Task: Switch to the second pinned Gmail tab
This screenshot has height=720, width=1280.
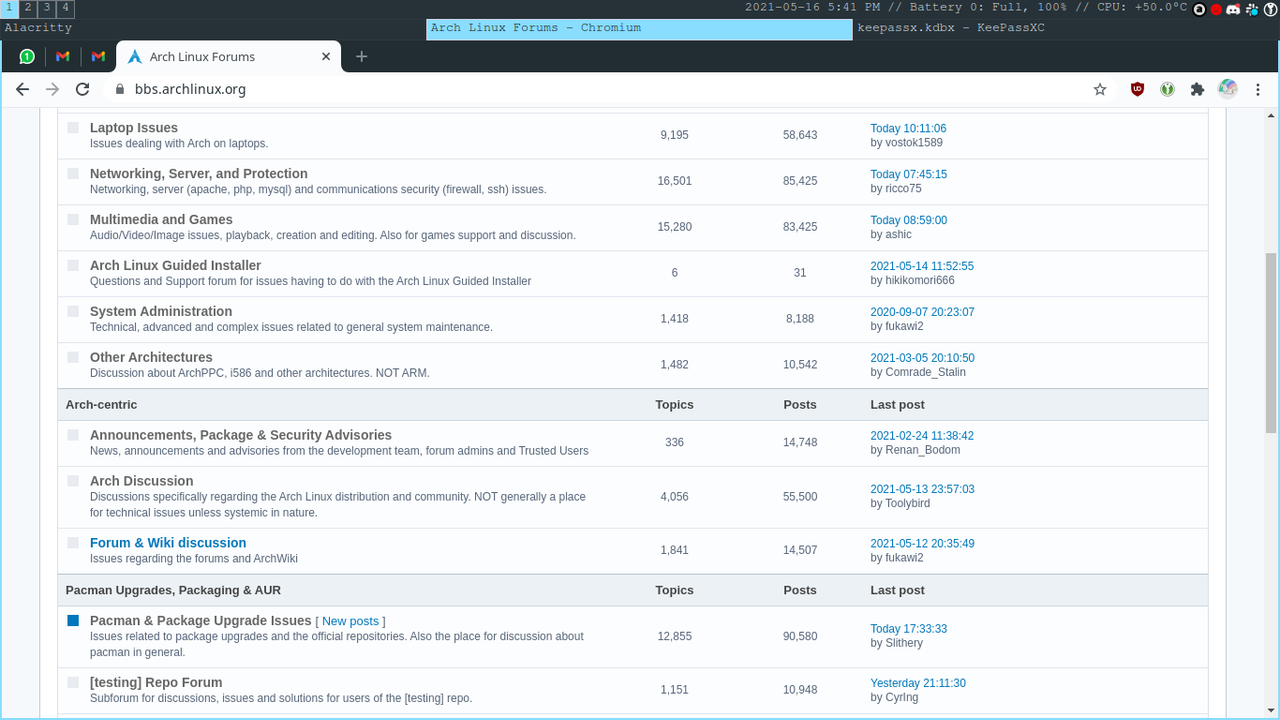Action: (98, 57)
